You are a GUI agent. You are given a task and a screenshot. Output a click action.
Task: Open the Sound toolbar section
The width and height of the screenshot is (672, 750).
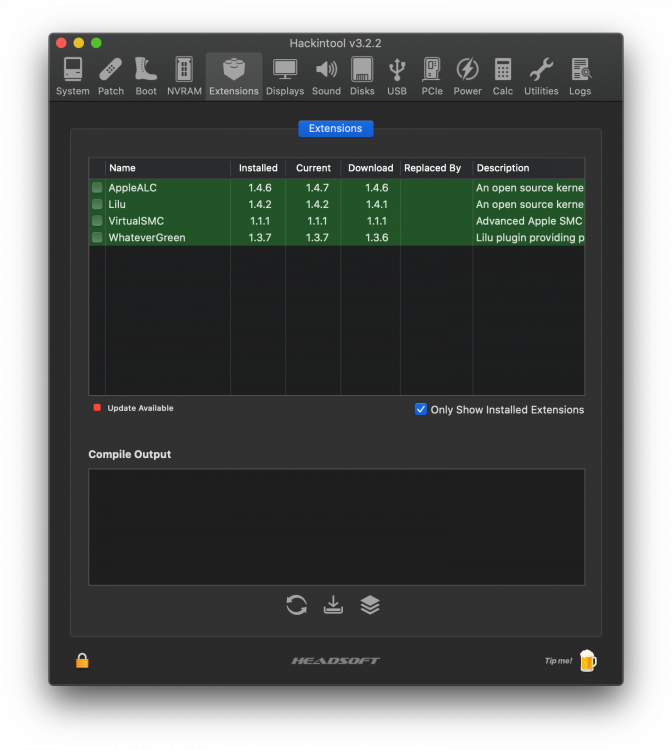click(326, 77)
